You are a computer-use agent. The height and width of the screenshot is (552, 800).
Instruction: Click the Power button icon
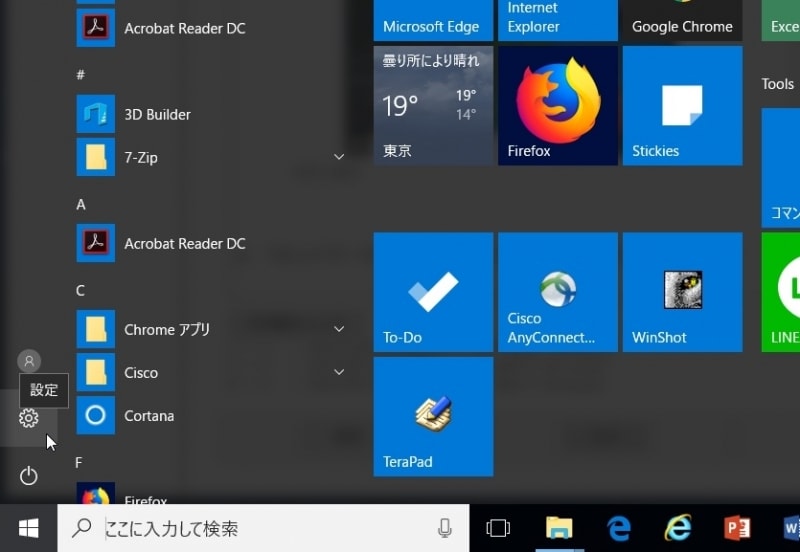point(29,476)
